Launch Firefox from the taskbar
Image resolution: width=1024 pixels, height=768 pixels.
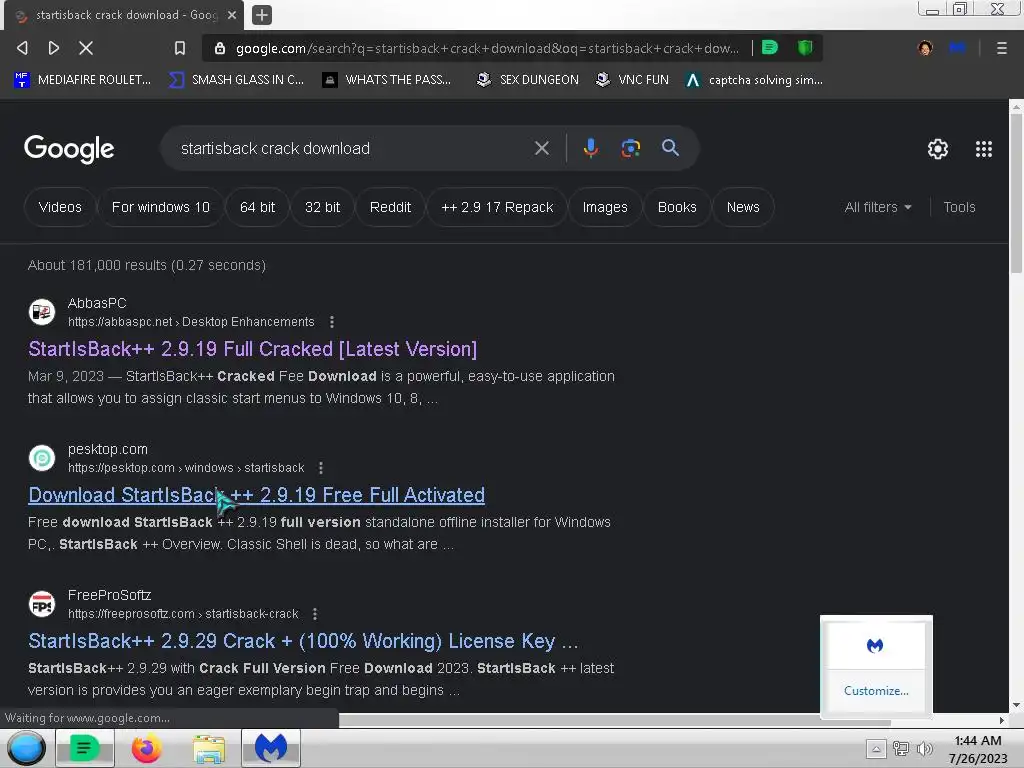[146, 748]
